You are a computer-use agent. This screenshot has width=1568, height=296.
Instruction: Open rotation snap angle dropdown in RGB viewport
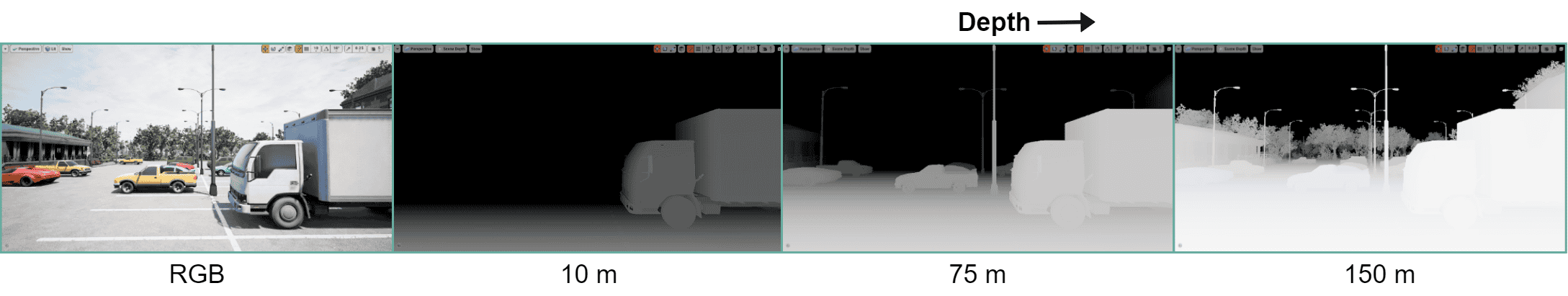click(336, 49)
